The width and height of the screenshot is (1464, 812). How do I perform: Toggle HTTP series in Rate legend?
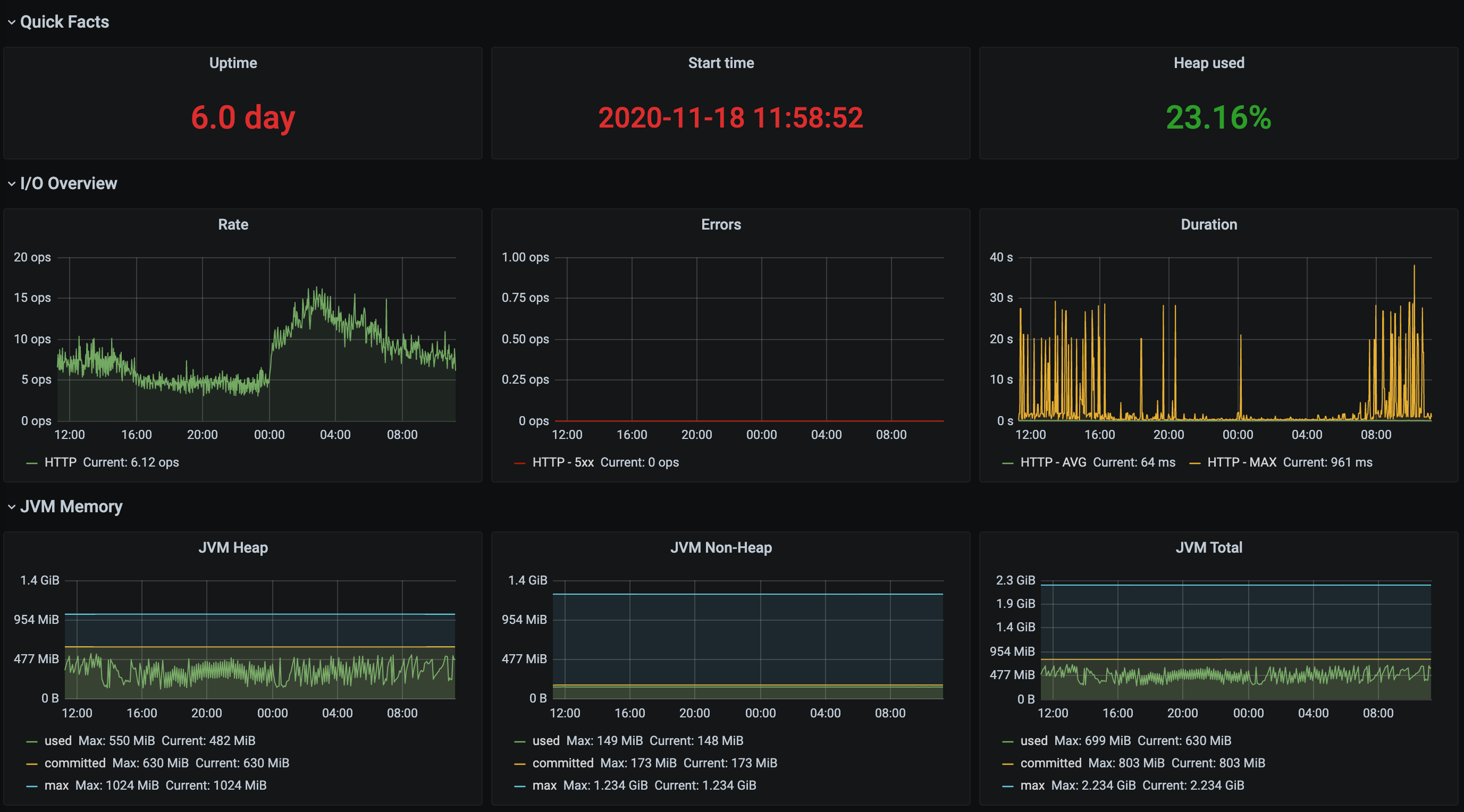coord(60,462)
